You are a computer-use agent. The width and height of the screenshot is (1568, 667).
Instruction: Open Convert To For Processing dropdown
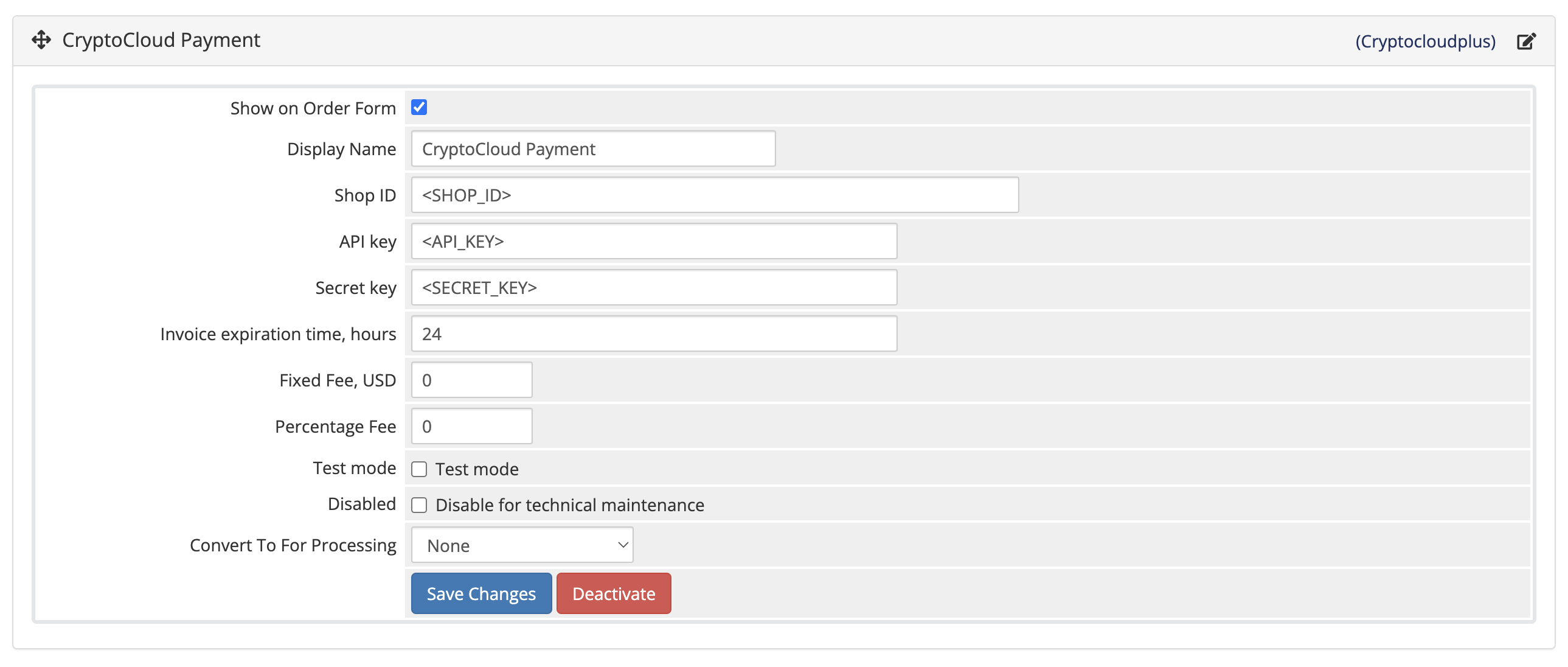click(x=522, y=545)
